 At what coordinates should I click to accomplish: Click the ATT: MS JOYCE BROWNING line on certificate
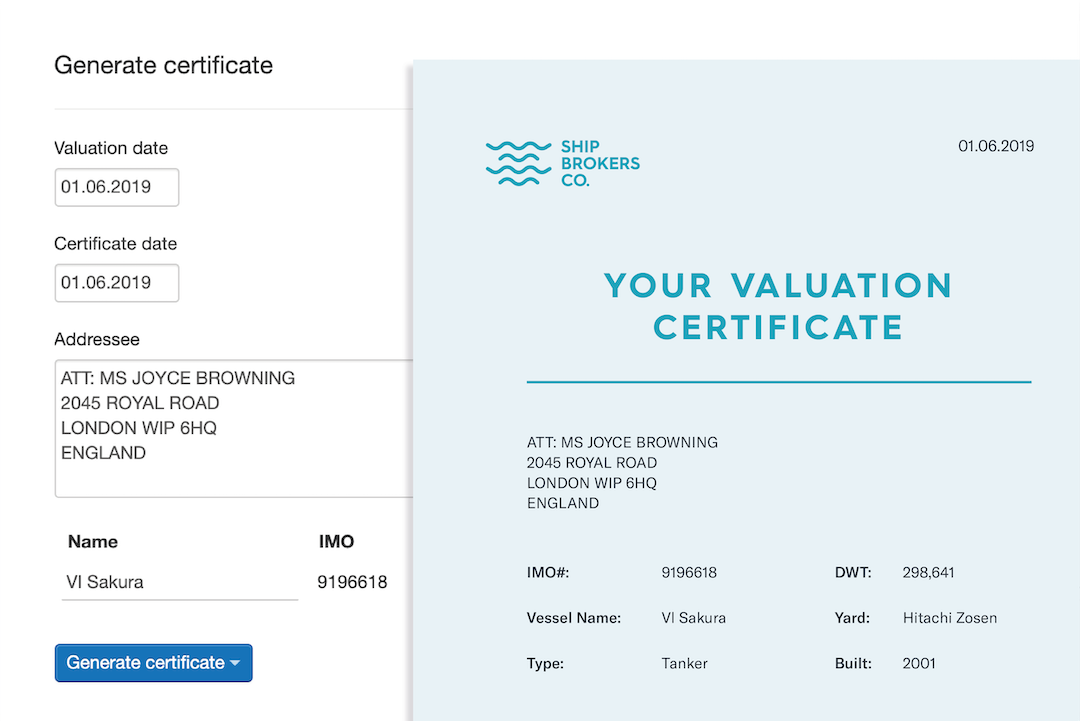tap(623, 443)
